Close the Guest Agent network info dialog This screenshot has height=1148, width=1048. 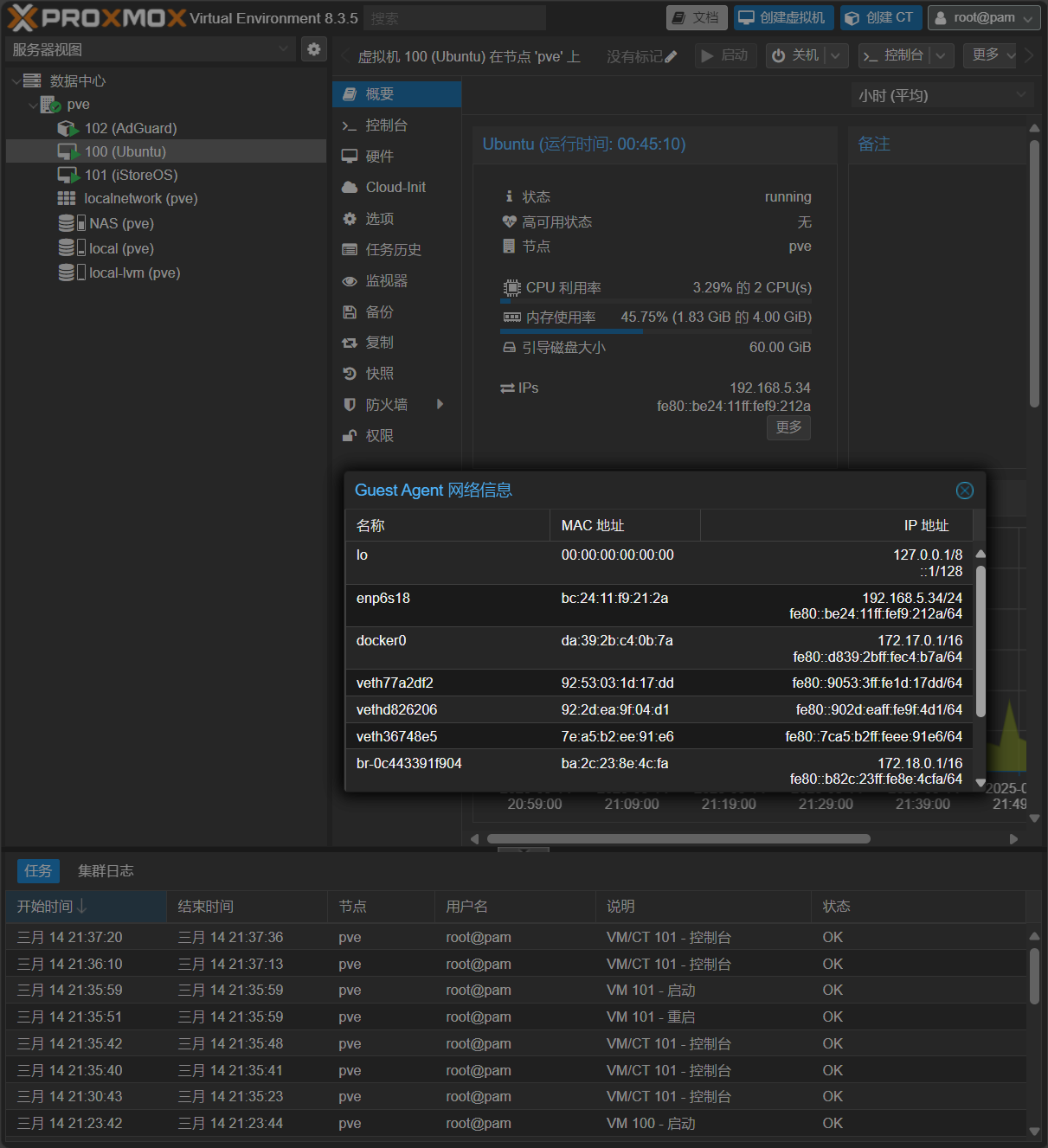[x=965, y=491]
